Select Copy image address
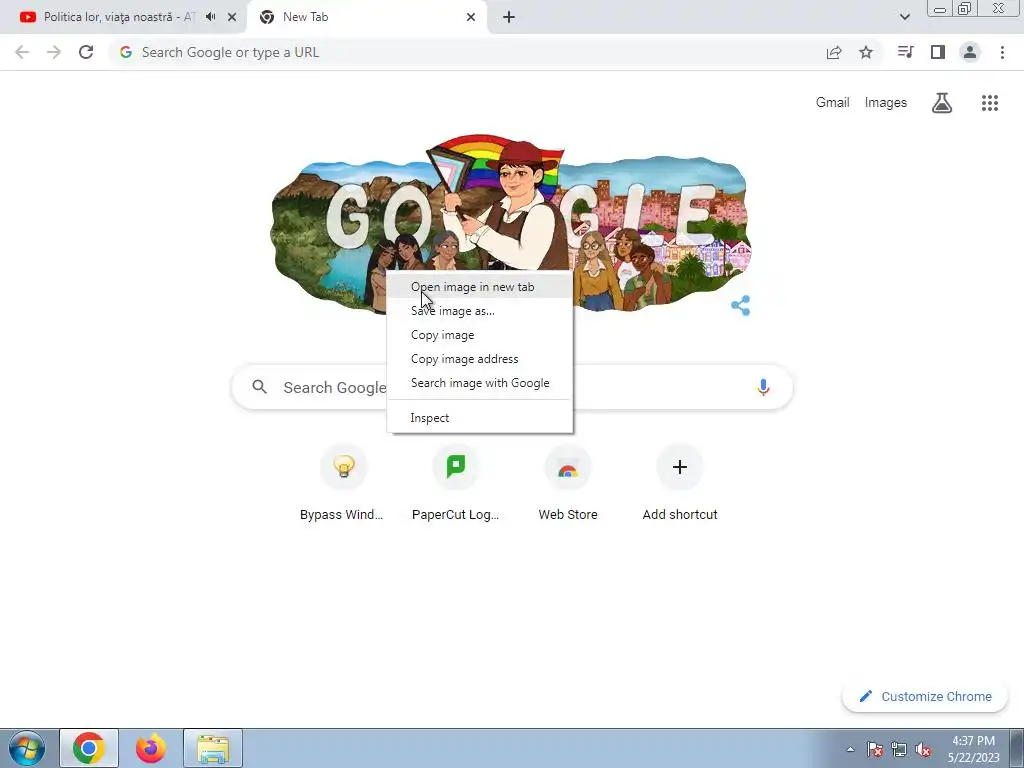This screenshot has width=1024, height=768. [480, 359]
